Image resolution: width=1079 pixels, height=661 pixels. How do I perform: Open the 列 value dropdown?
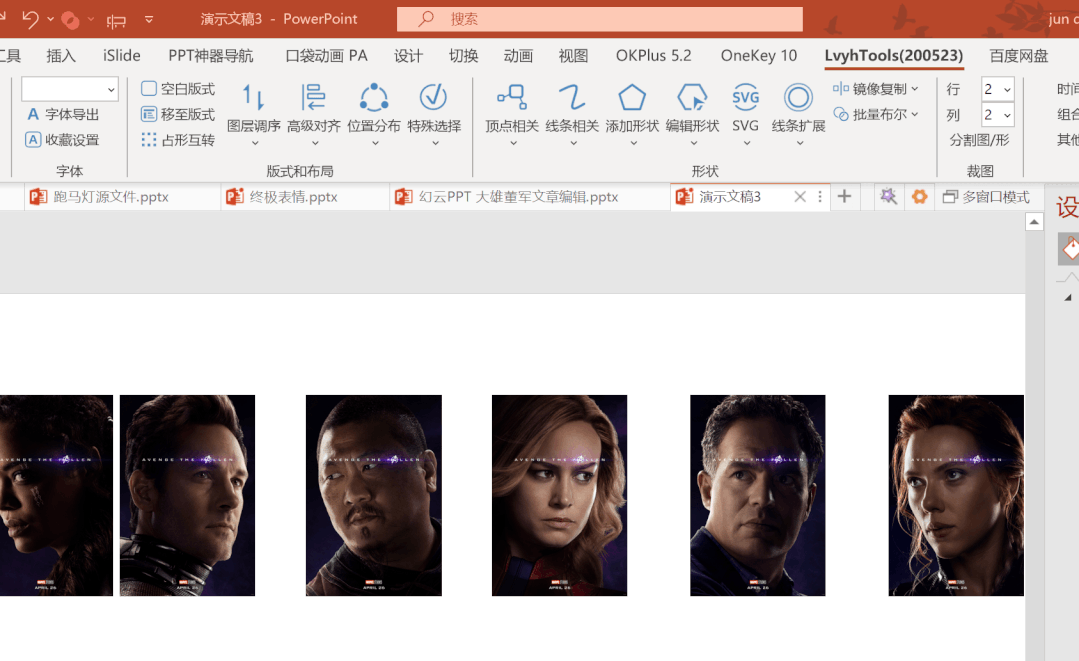(1007, 115)
